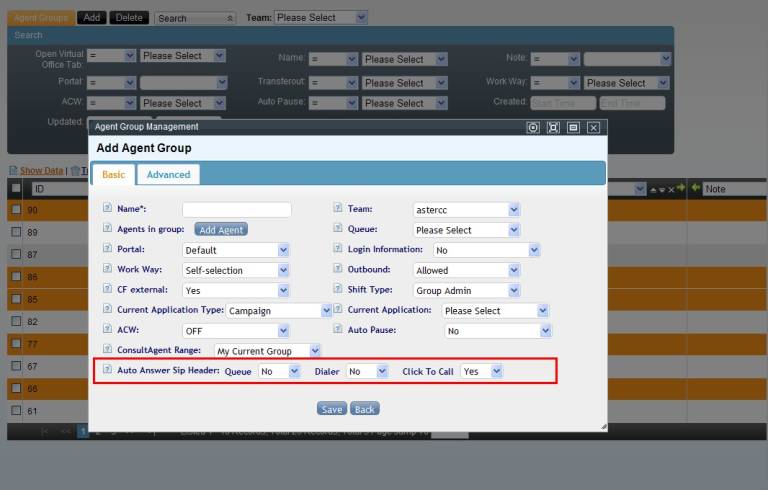The width and height of the screenshot is (768, 490).
Task: Click green arrow icon before Note column
Action: tap(695, 188)
